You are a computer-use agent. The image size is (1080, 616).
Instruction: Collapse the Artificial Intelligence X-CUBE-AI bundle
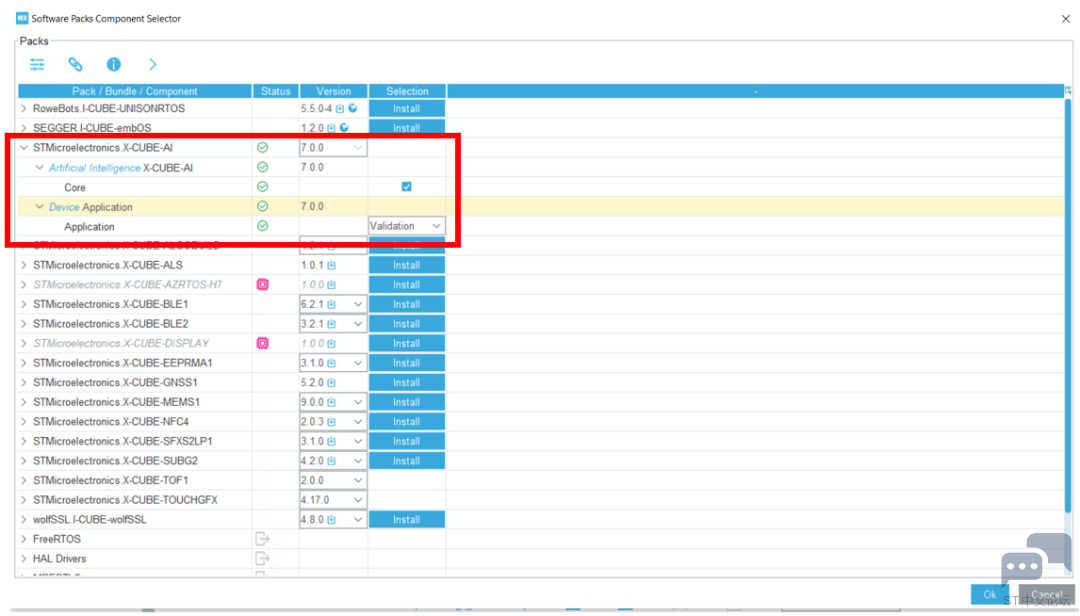pyautogui.click(x=39, y=167)
